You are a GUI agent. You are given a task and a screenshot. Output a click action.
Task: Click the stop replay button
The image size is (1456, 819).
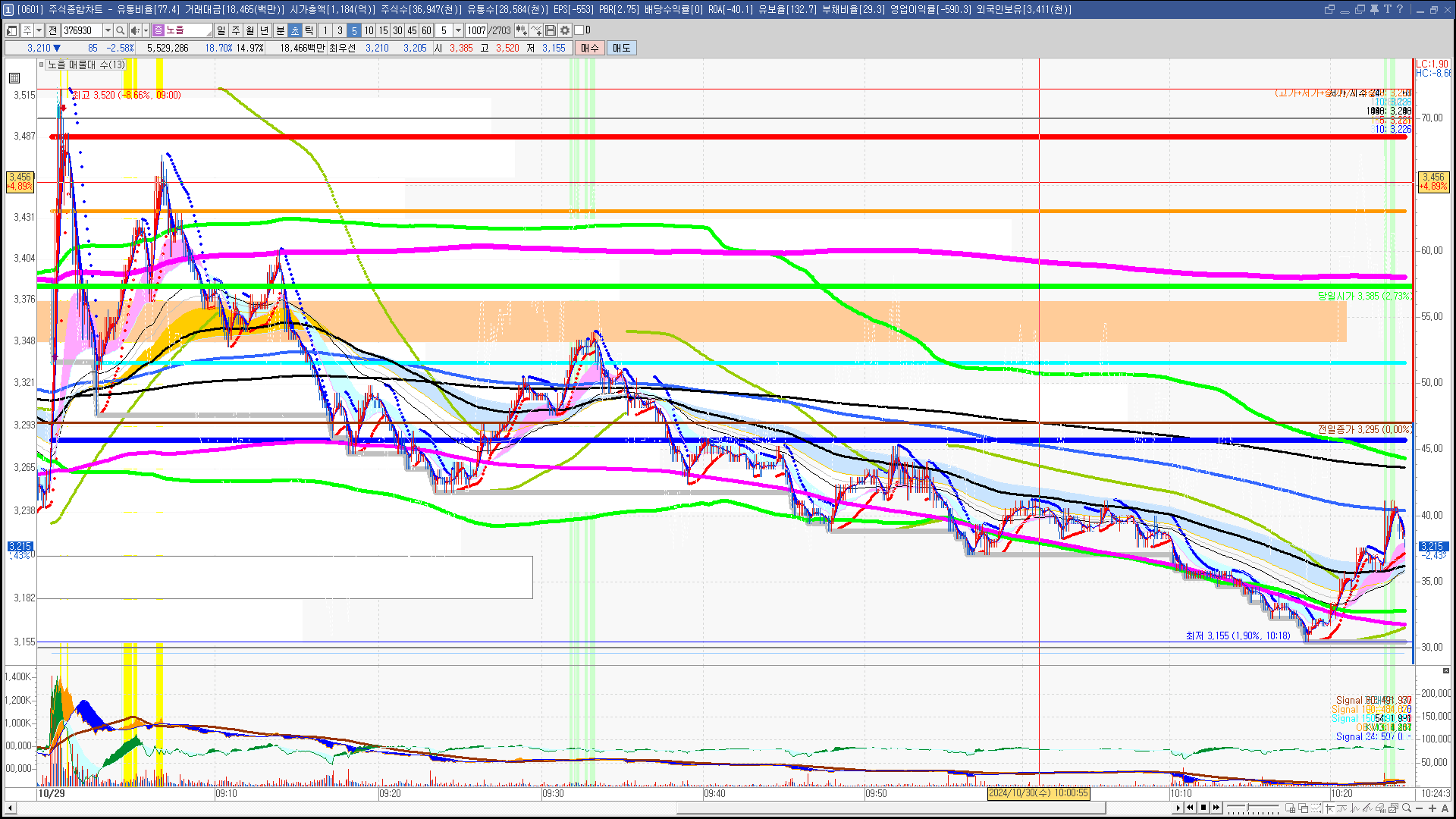click(1203, 808)
